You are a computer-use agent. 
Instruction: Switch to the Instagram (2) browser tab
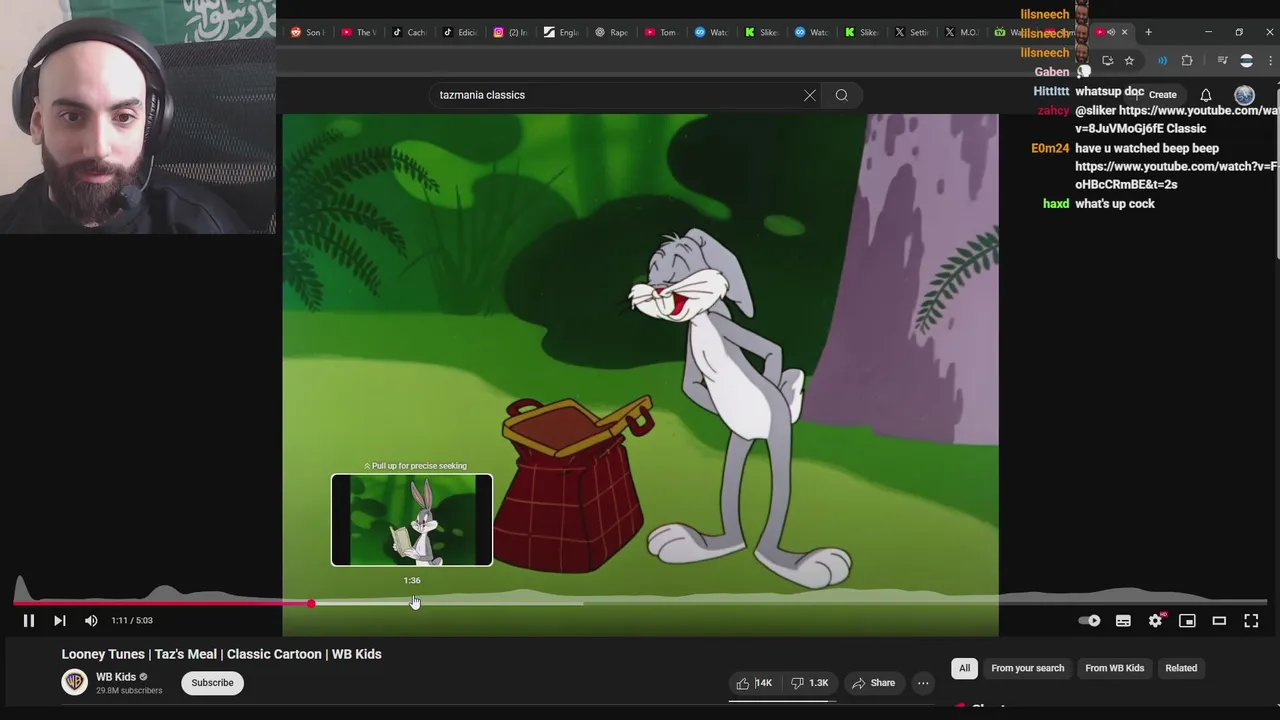point(510,32)
